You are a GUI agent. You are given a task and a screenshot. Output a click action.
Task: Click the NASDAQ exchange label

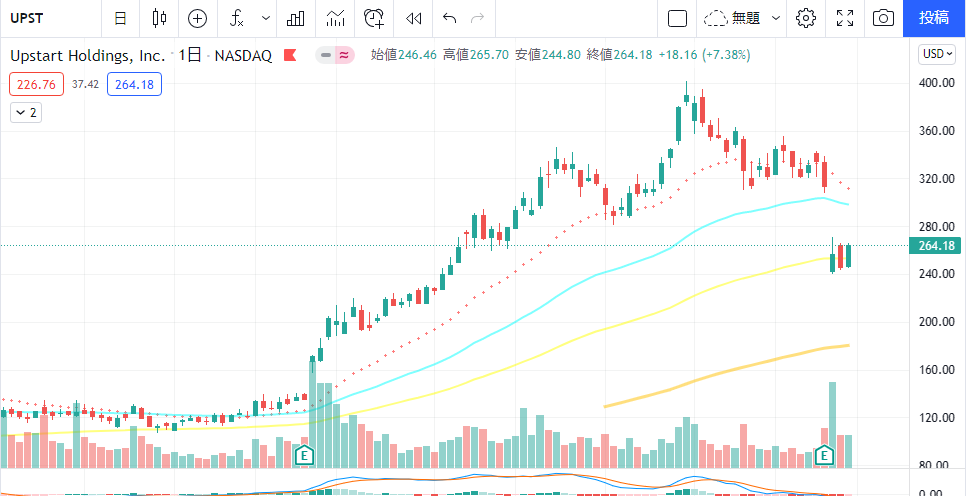(243, 56)
